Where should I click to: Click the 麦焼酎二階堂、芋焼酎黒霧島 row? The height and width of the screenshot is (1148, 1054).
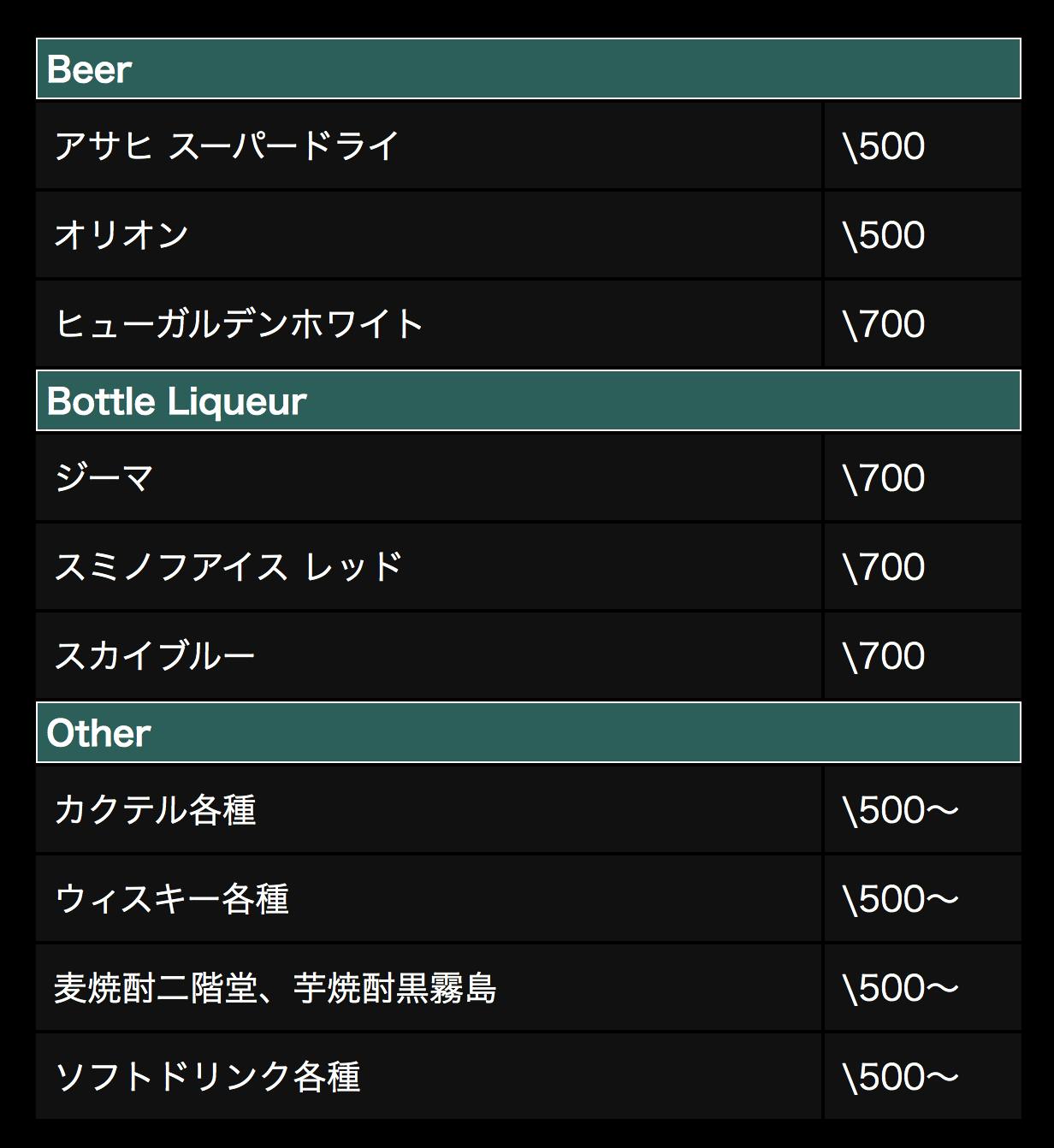click(275, 988)
